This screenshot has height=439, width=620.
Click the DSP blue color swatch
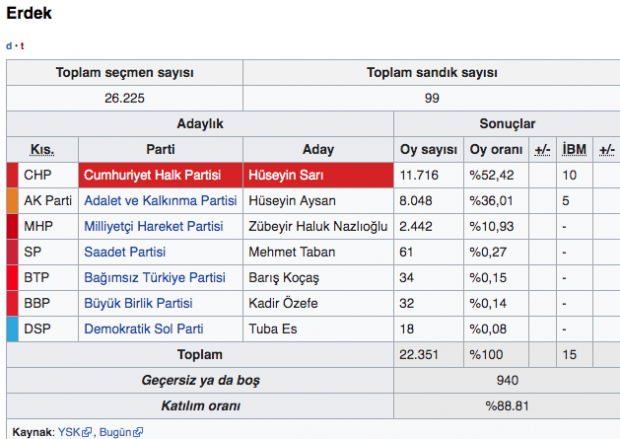pos(12,329)
